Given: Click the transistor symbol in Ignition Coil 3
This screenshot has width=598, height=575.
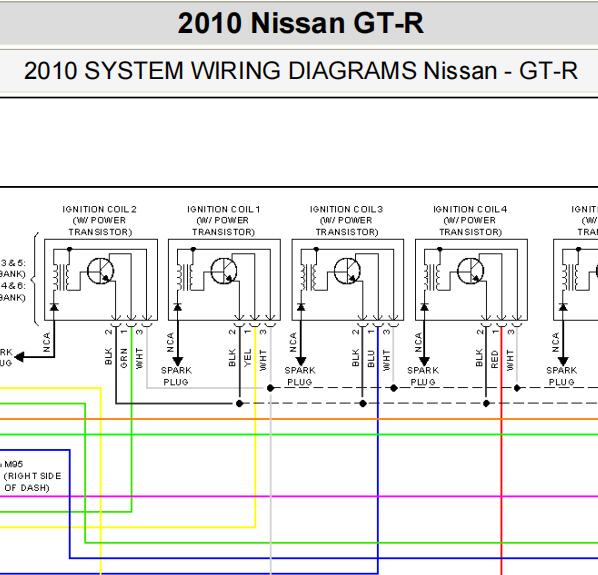Looking at the screenshot, I should (x=347, y=271).
